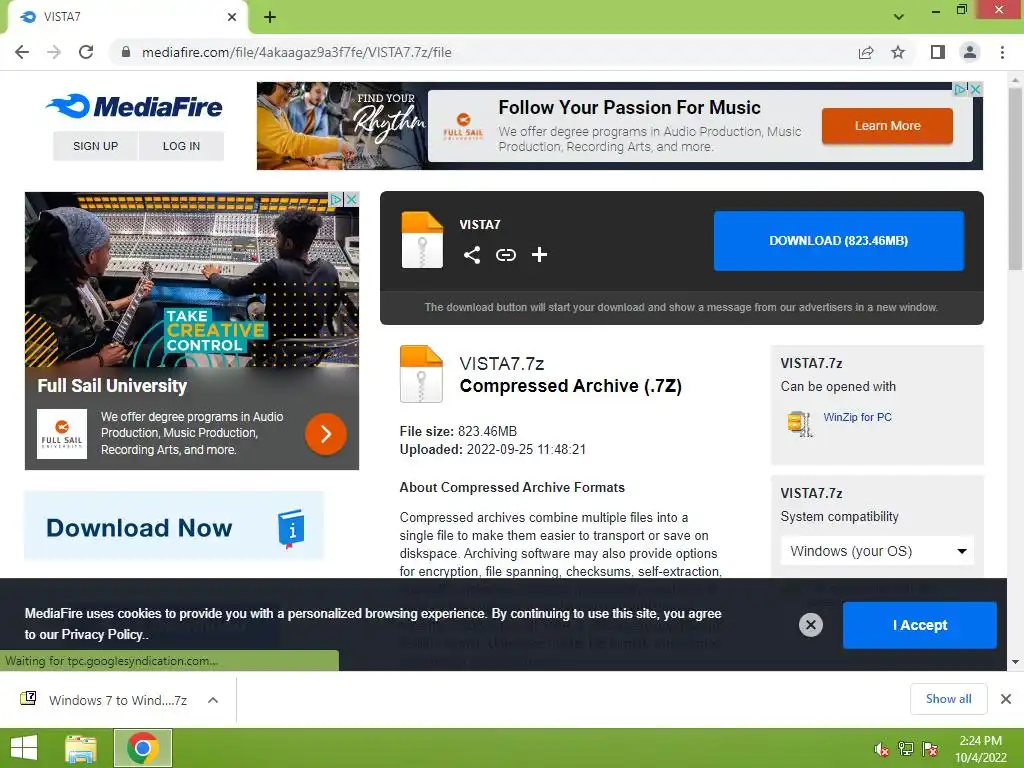Viewport: 1024px width, 768px height.
Task: Close the VISTA7 tab
Action: [x=232, y=17]
